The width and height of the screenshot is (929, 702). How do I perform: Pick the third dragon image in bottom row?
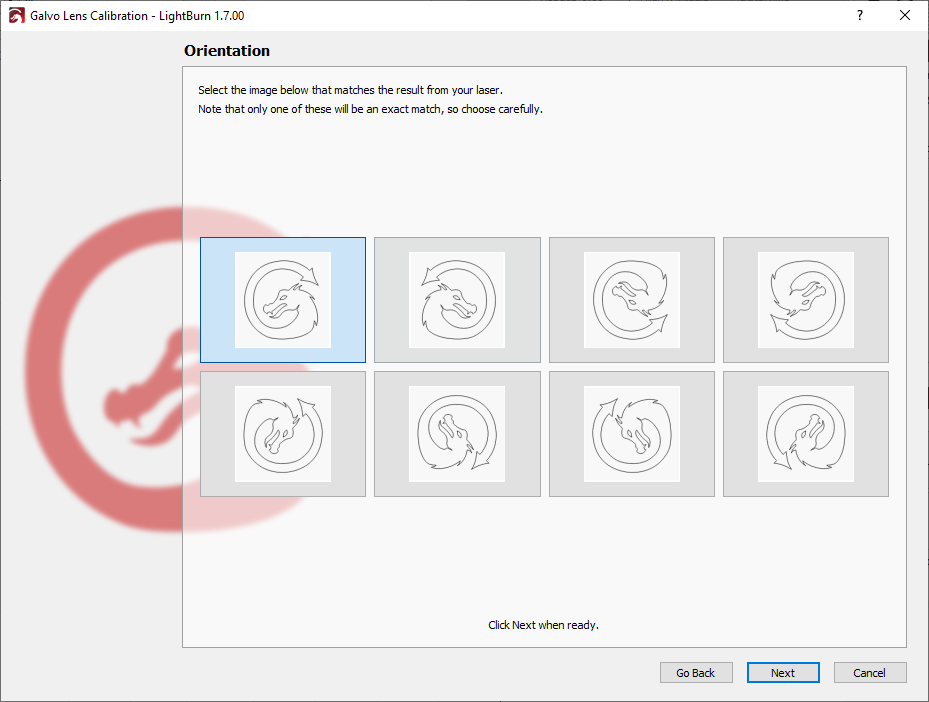point(632,434)
